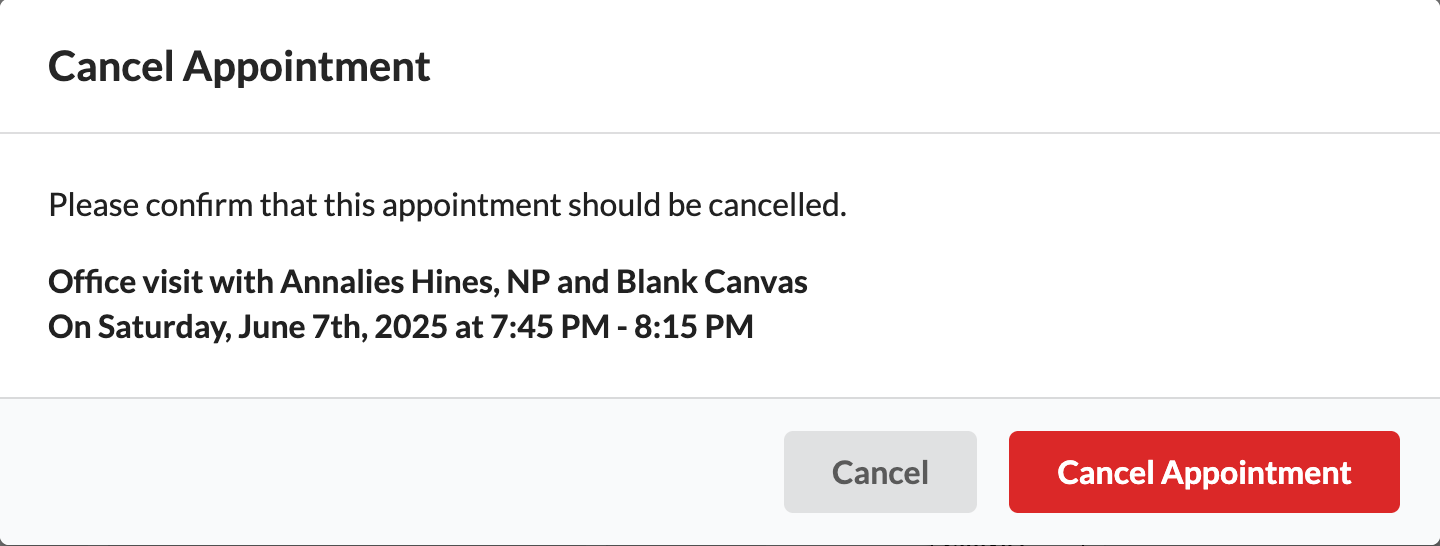
Task: Click the Cancel Appointment dialog title
Action: point(239,67)
